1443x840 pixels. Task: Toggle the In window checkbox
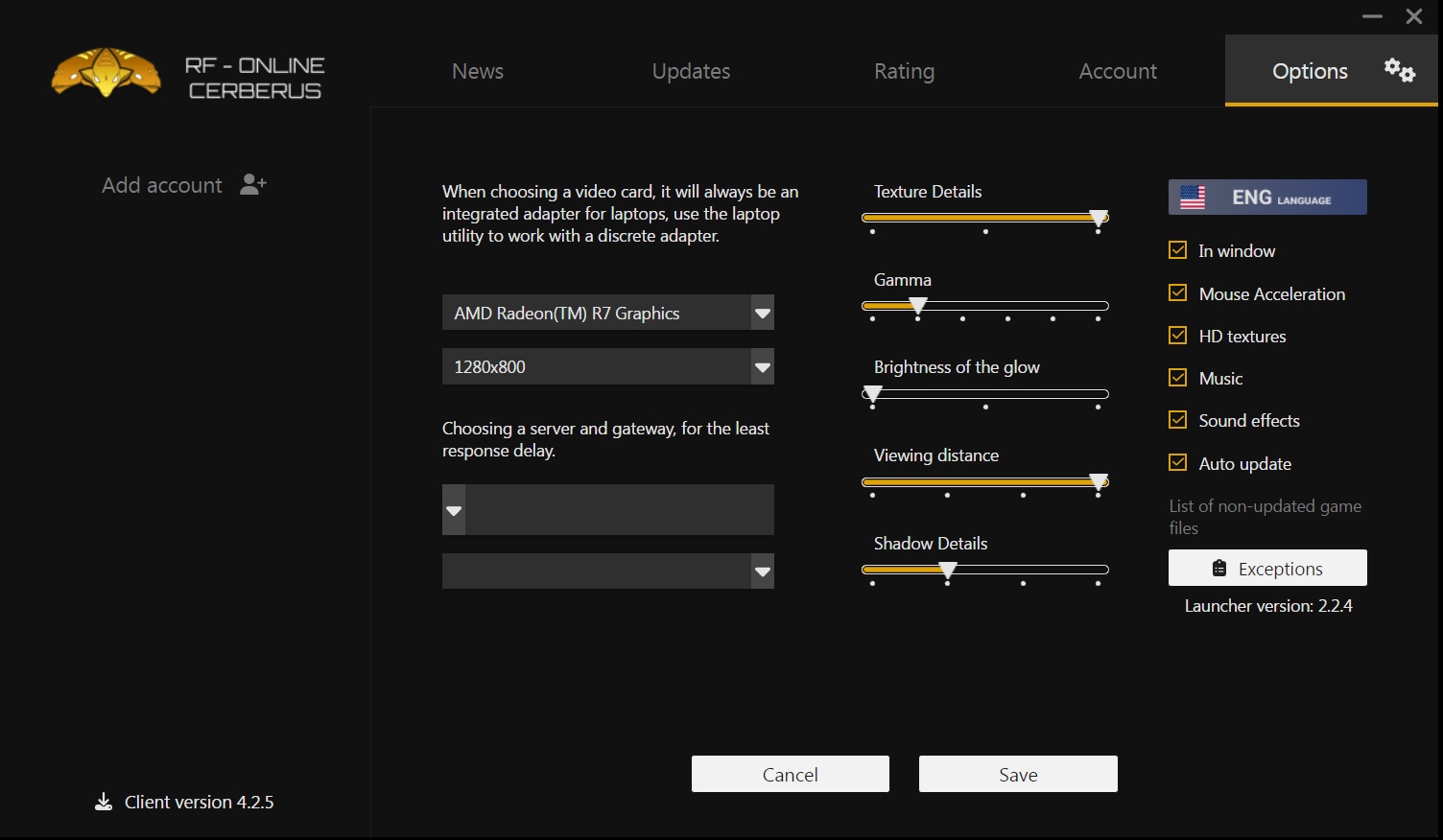pos(1178,250)
